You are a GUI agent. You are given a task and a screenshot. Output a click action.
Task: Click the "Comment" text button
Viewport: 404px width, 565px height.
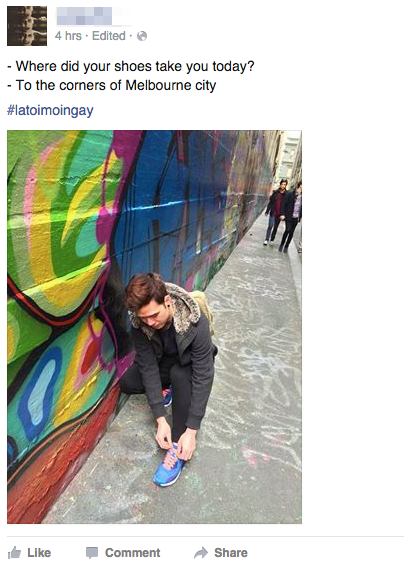point(132,552)
